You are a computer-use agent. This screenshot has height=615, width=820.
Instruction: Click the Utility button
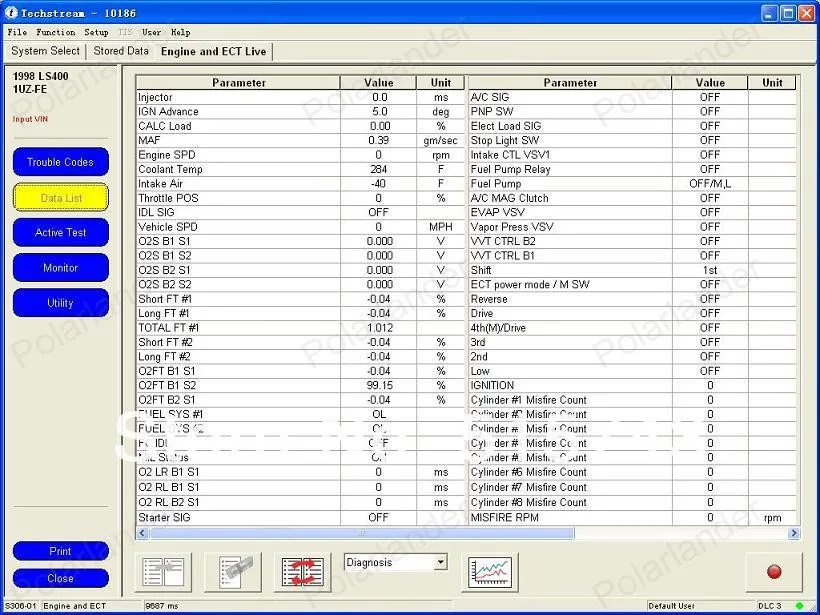pyautogui.click(x=61, y=303)
